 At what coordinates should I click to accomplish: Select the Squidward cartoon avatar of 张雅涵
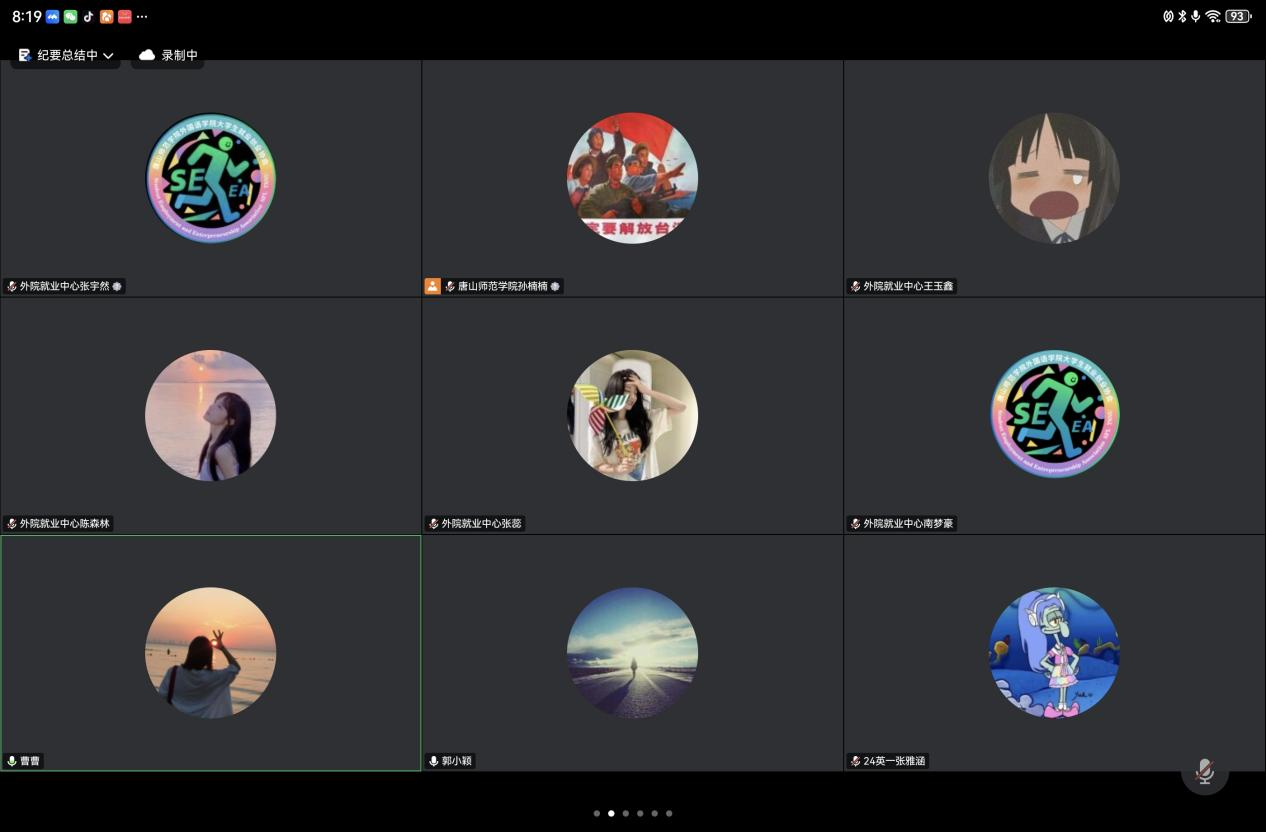[x=1054, y=652]
